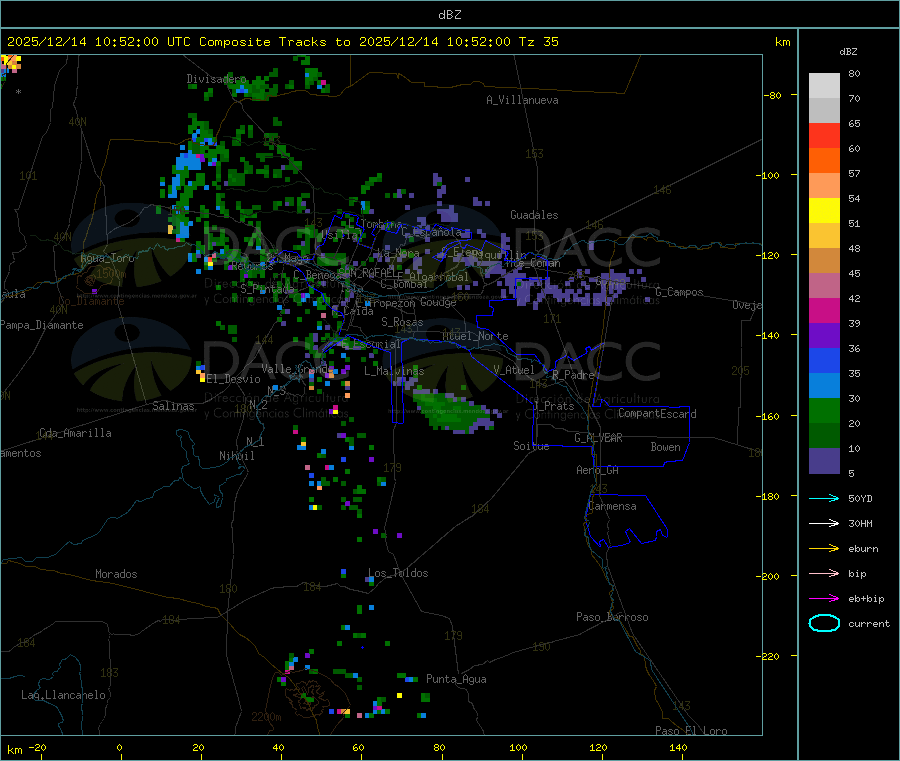This screenshot has width=900, height=761.
Task: Click the 'km' label at bottom left
Action: coord(15,750)
